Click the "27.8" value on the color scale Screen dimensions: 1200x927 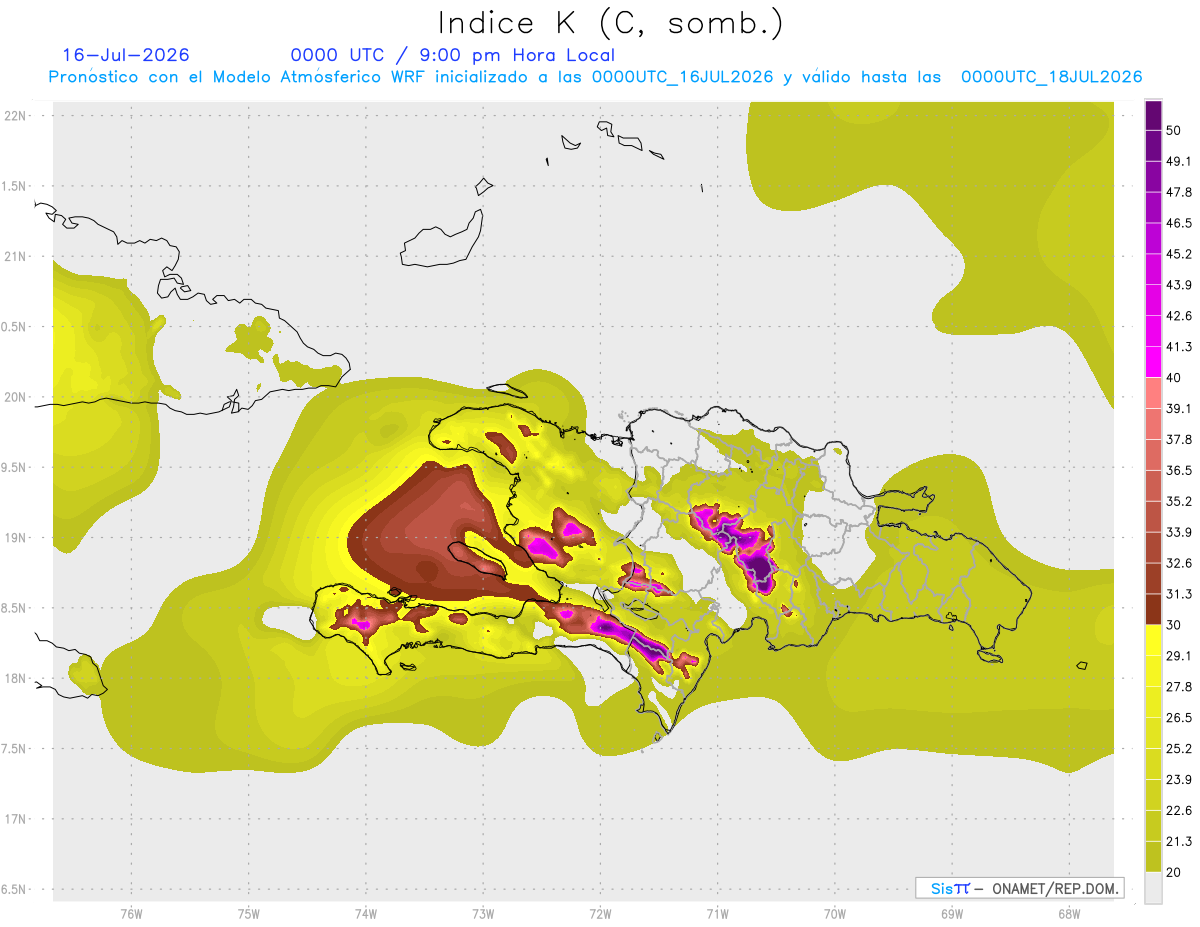click(x=1179, y=687)
